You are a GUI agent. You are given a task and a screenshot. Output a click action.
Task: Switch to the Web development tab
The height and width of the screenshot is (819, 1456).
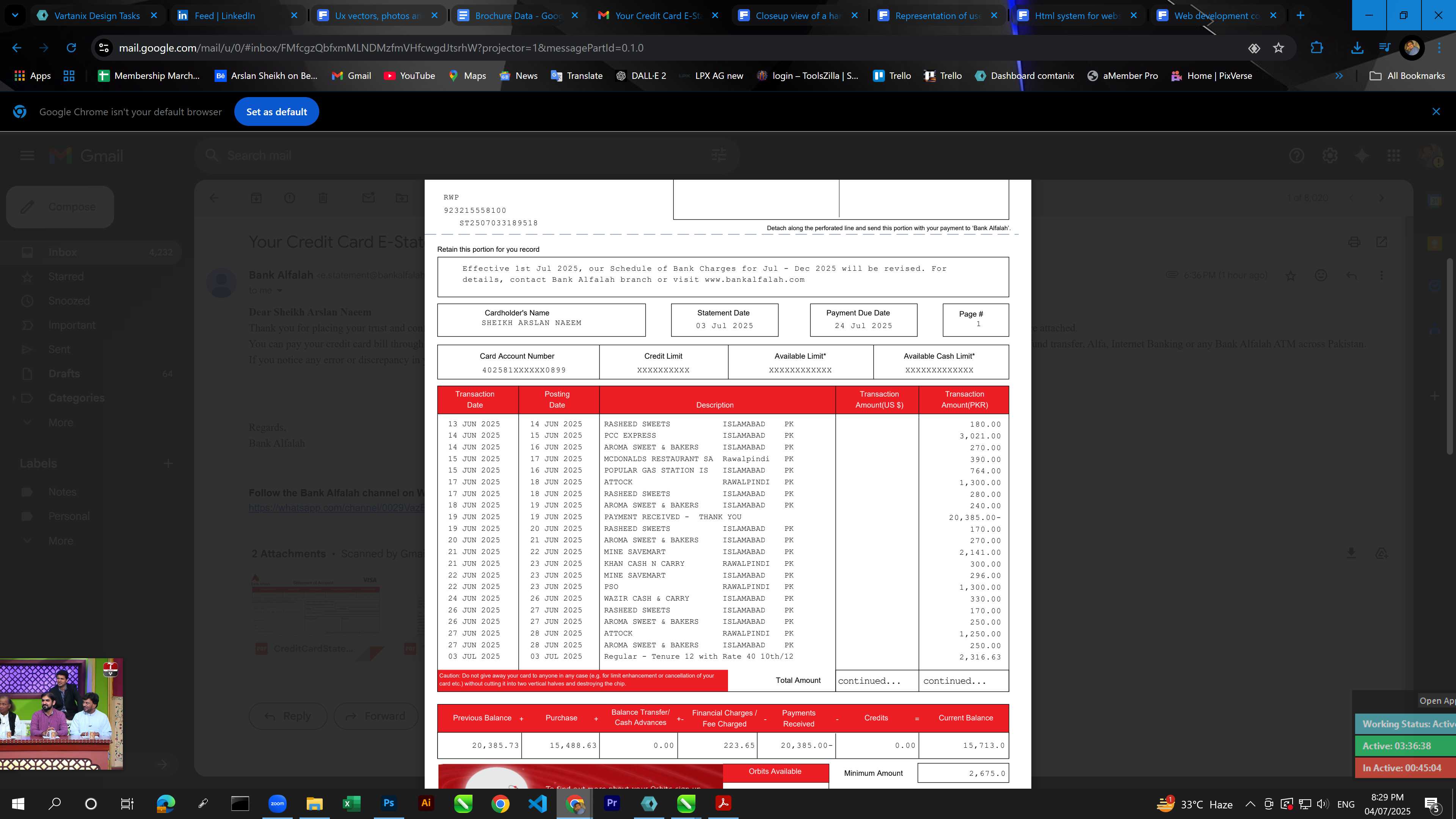pos(1216,15)
